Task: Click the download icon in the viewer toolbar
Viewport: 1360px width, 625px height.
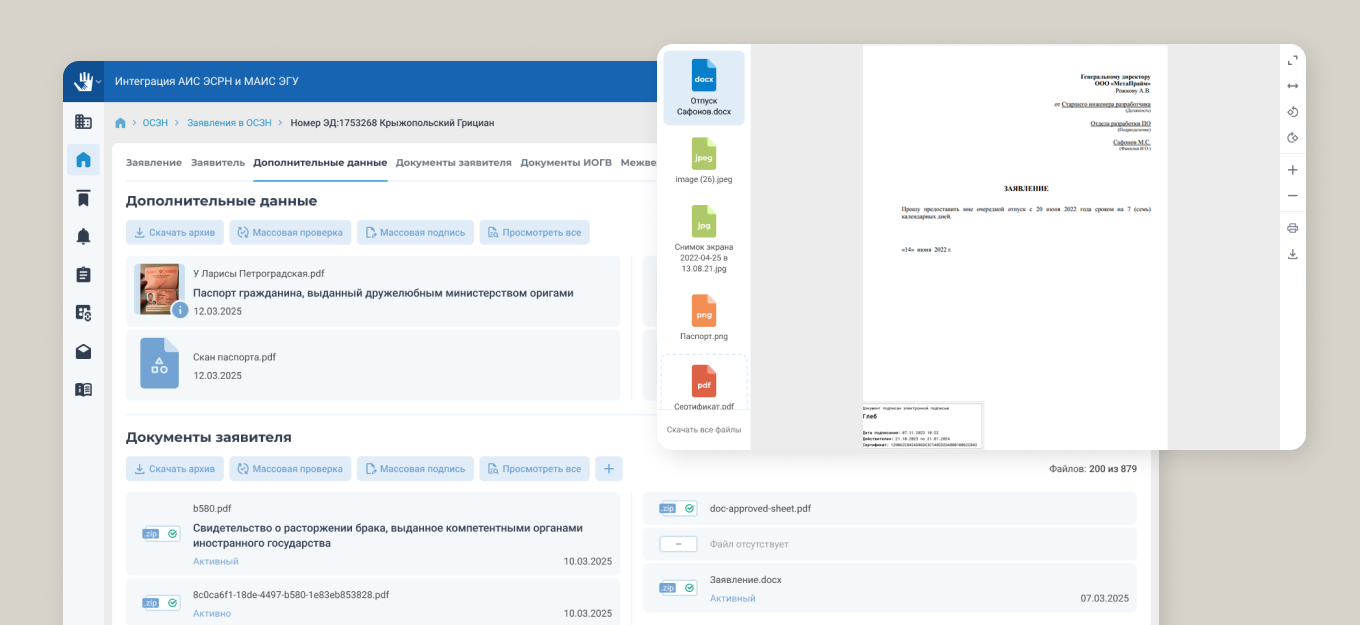Action: coord(1292,254)
